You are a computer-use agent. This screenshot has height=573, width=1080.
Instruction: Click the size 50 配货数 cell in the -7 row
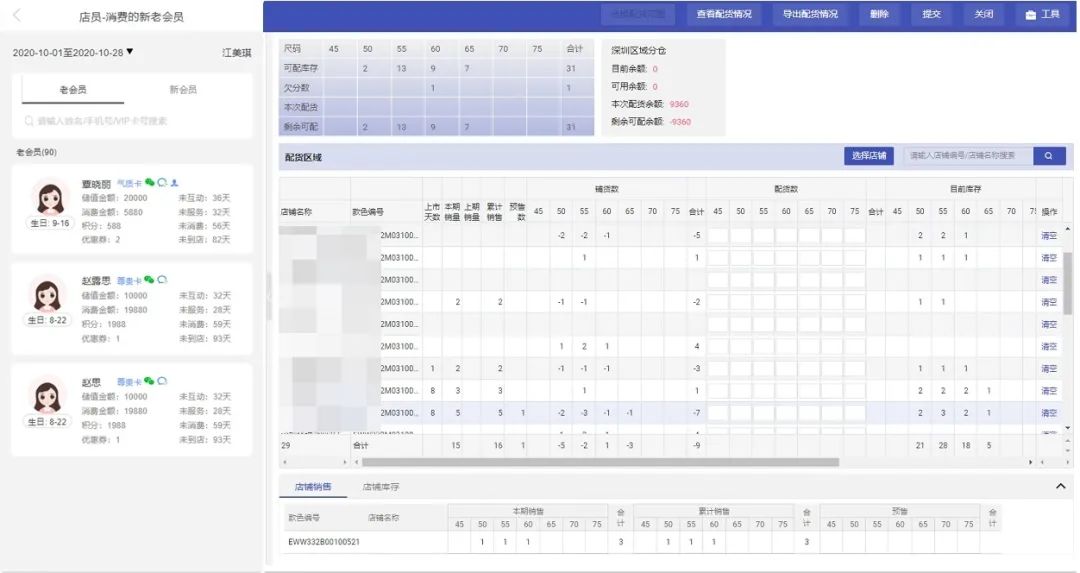point(740,413)
